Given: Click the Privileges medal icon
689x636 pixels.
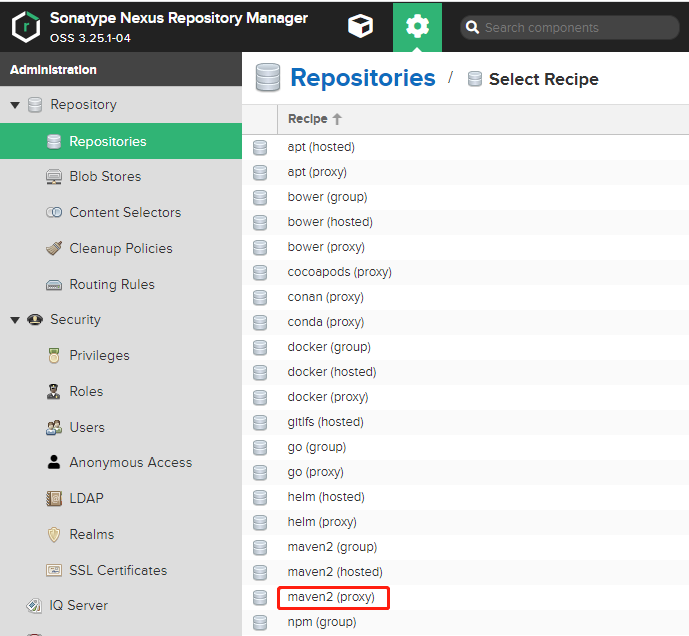Looking at the screenshot, I should click(54, 356).
